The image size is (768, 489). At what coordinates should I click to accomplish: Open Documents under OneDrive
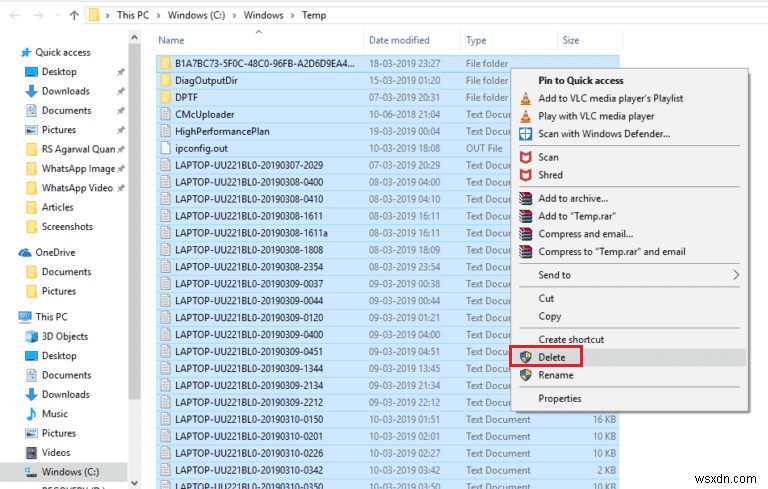point(66,271)
